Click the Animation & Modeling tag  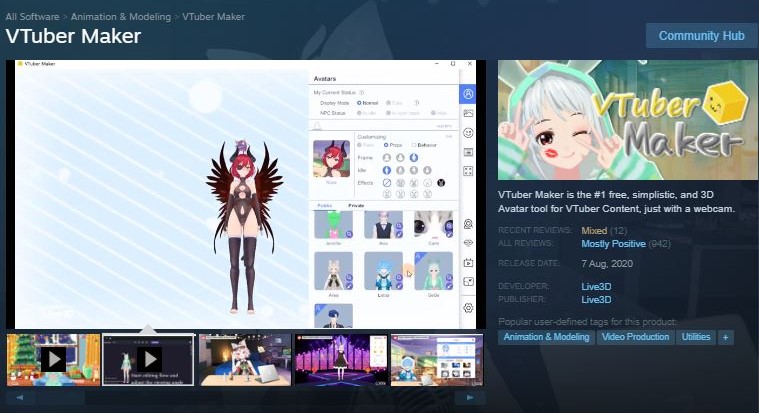pyautogui.click(x=546, y=337)
